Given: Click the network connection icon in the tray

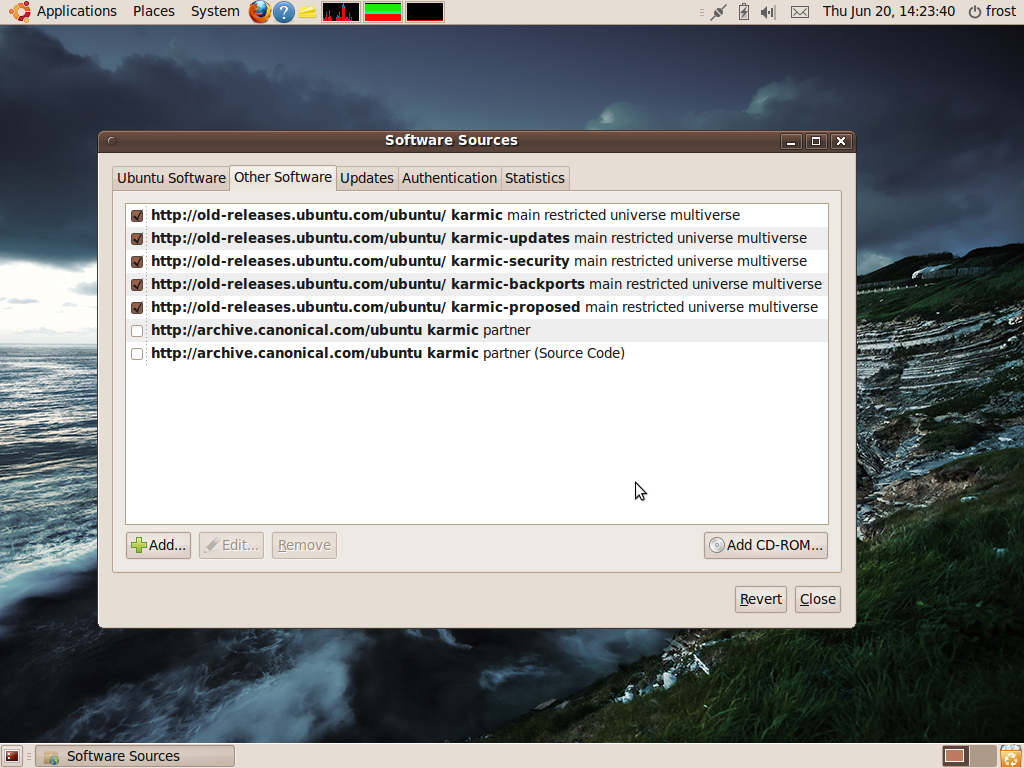Looking at the screenshot, I should click(718, 12).
